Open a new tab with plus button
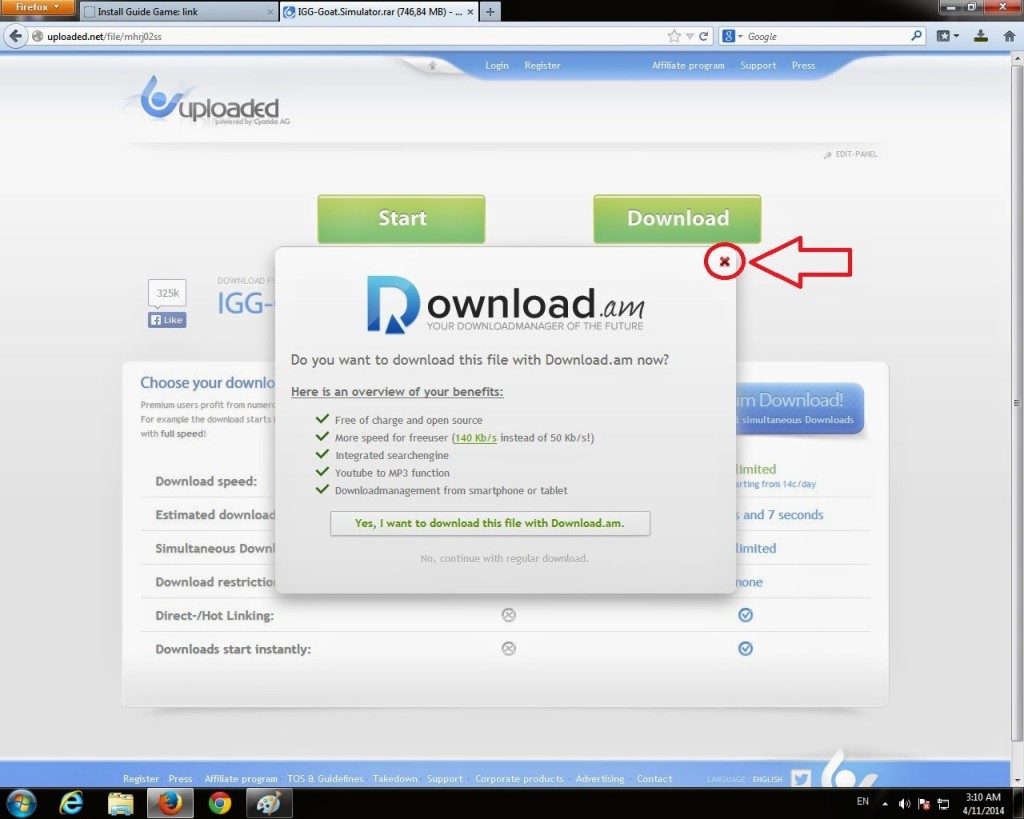The height and width of the screenshot is (819, 1024). [490, 11]
